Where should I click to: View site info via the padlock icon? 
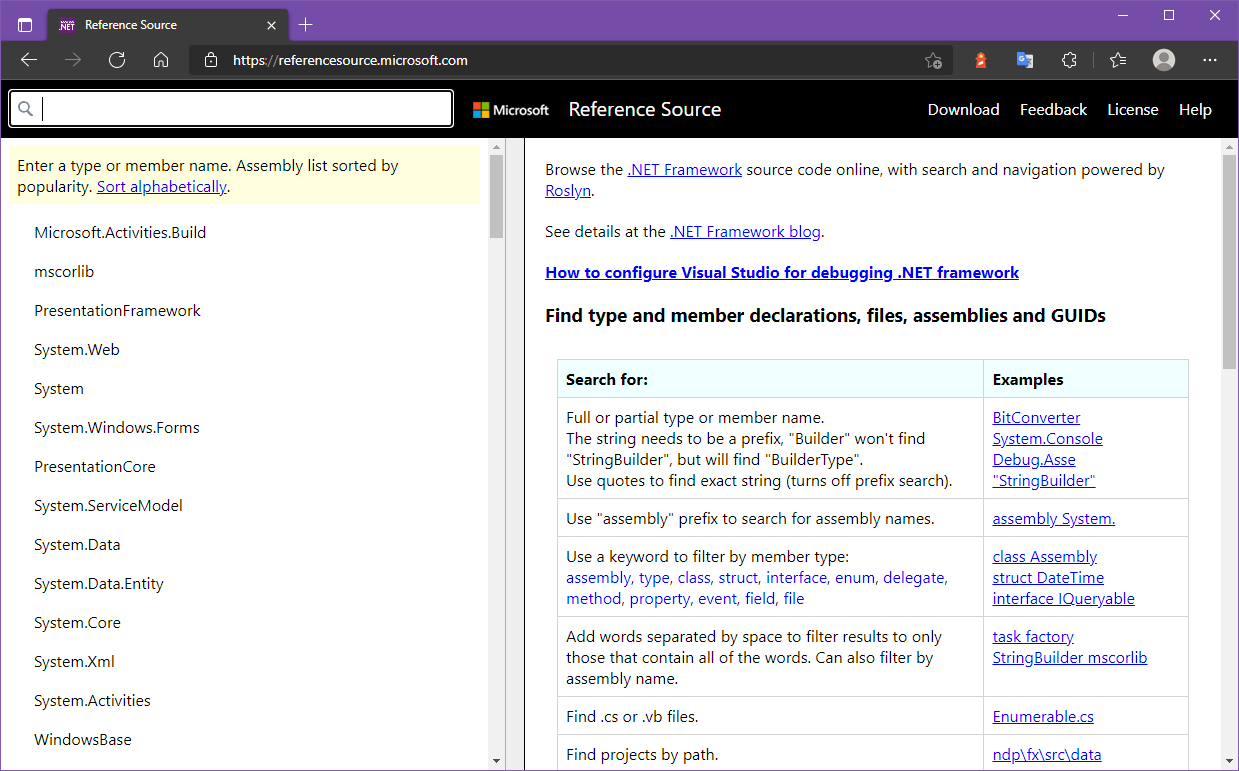coord(210,60)
